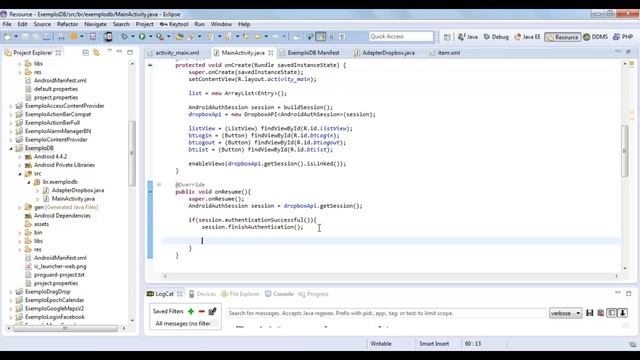Viewport: 640px width, 360px height.
Task: Collapse the onResume method fold marker
Action: pos(159,184)
